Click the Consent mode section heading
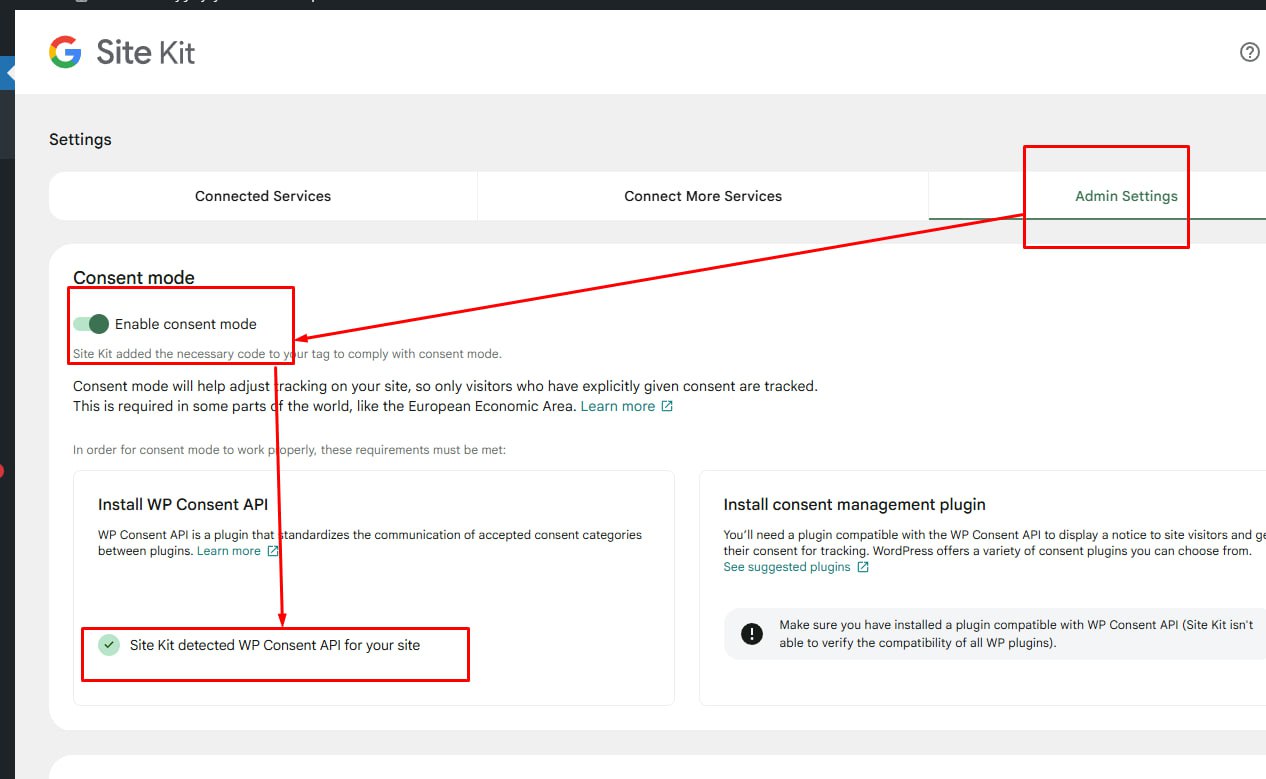This screenshot has width=1266, height=779. [x=134, y=277]
